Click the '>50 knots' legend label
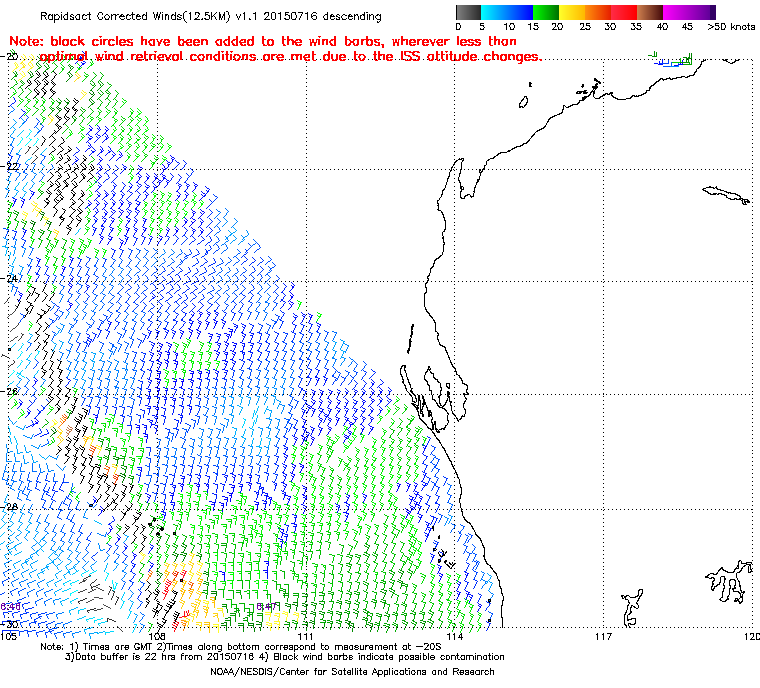This screenshot has height=688, width=760. click(731, 27)
